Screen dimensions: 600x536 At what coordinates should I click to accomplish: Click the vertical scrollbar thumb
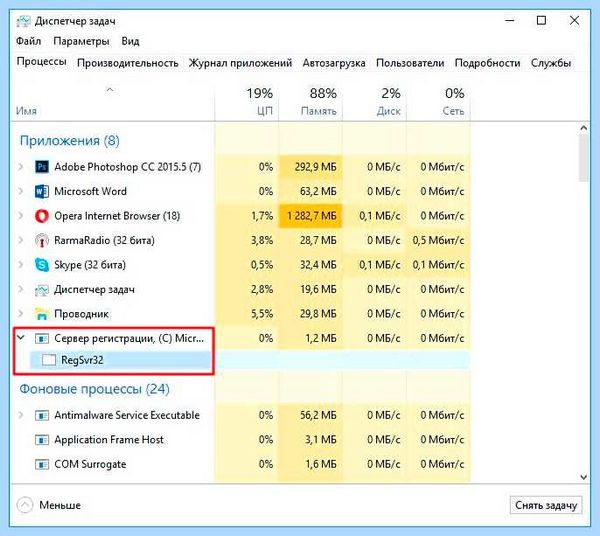click(x=584, y=158)
